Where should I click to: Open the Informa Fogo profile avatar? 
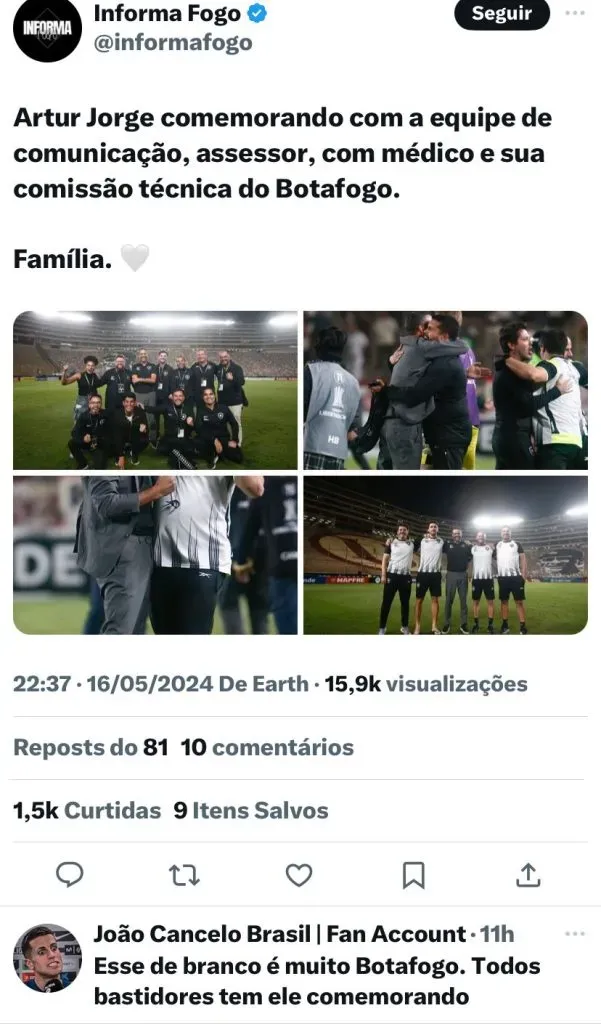pos(47,29)
